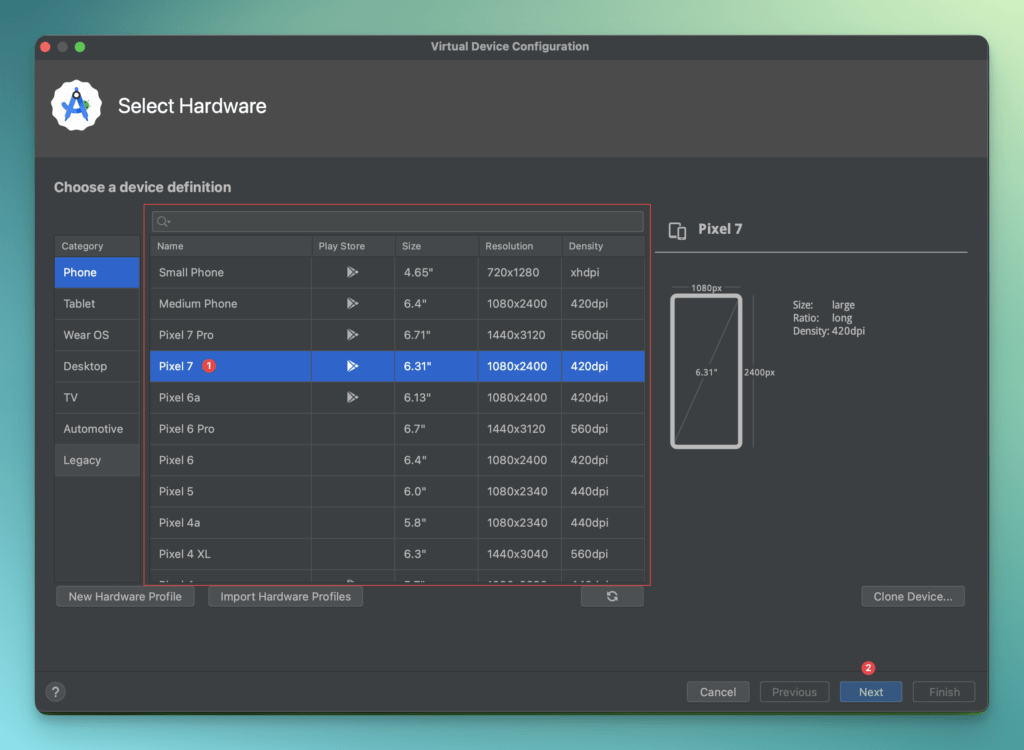Image resolution: width=1024 pixels, height=750 pixels.
Task: Select the Medium Phone device row
Action: [398, 304]
